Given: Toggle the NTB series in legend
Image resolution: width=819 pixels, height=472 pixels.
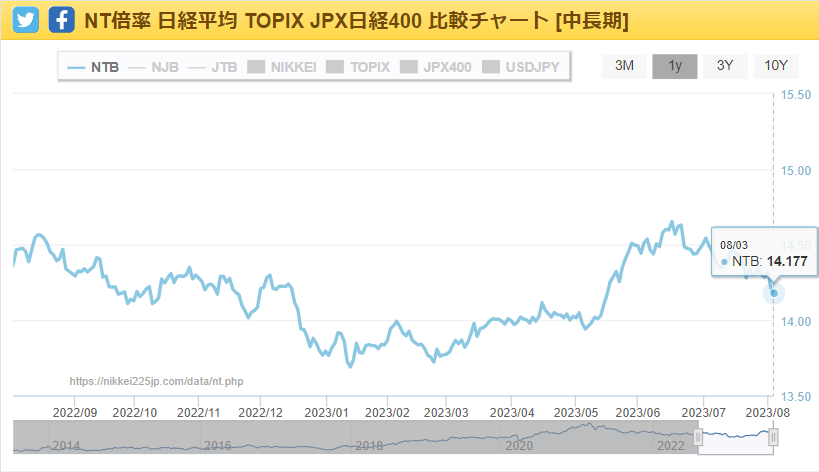Looking at the screenshot, I should coord(93,67).
